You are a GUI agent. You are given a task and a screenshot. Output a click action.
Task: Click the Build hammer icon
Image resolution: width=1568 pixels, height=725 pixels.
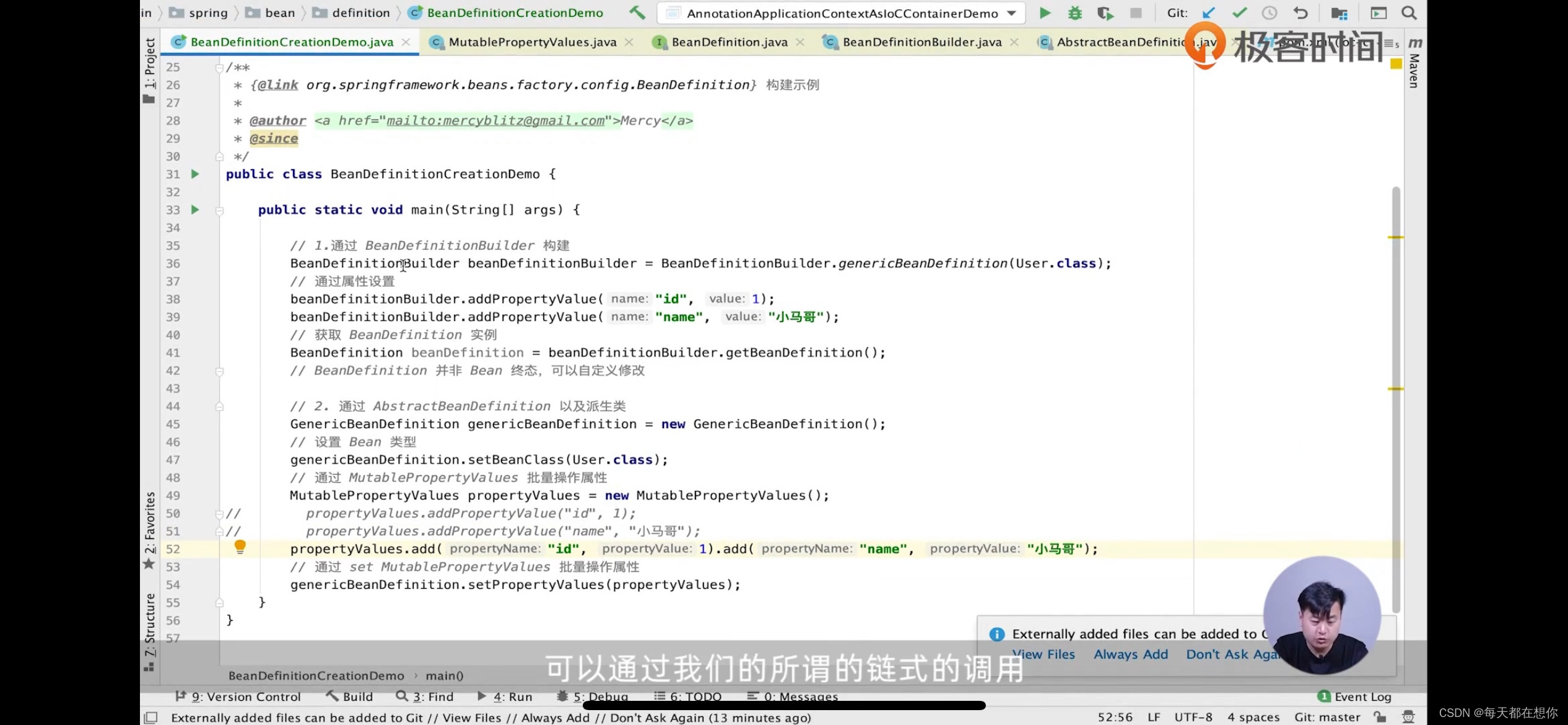pyautogui.click(x=637, y=12)
